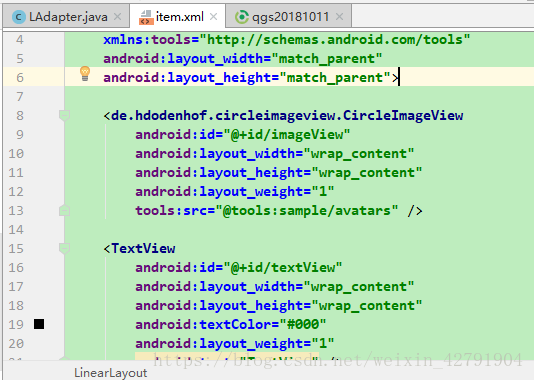Open the qgs20181011 tab

(289, 16)
